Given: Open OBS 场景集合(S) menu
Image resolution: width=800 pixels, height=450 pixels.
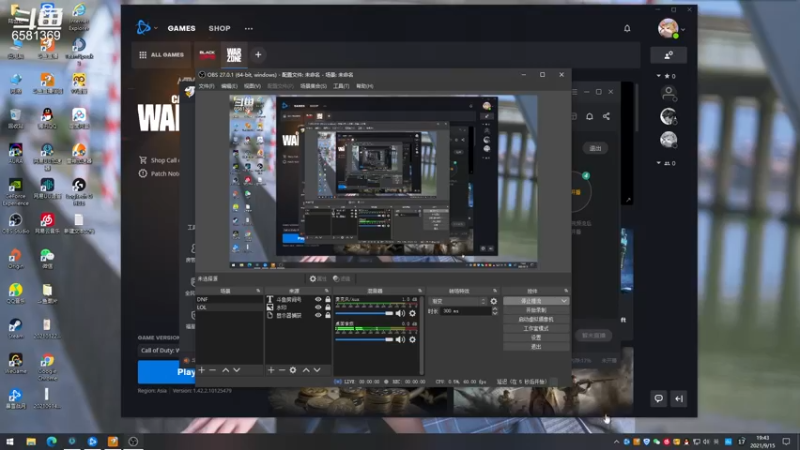Looking at the screenshot, I should pyautogui.click(x=313, y=86).
